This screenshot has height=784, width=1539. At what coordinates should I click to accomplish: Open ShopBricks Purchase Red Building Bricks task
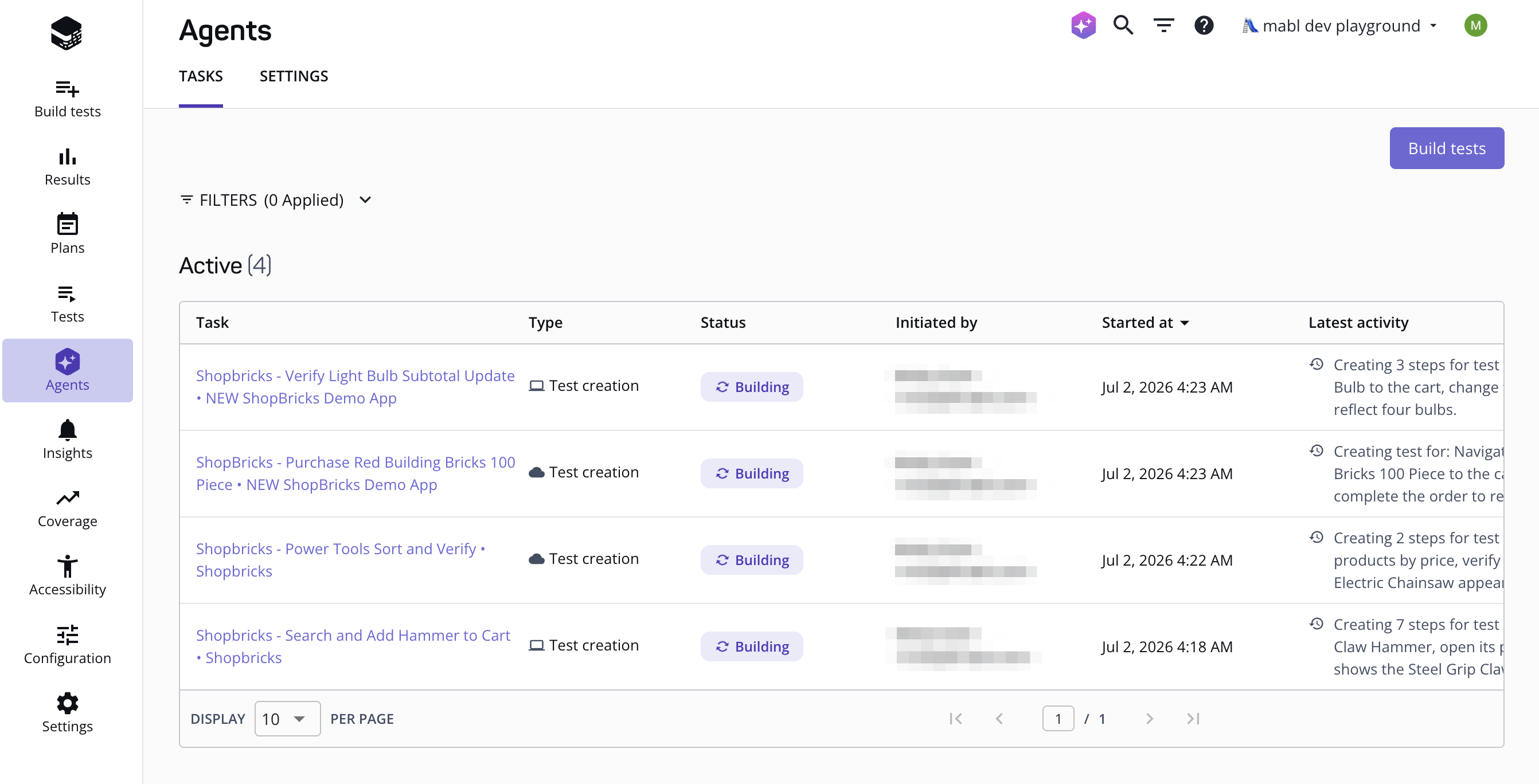[356, 473]
